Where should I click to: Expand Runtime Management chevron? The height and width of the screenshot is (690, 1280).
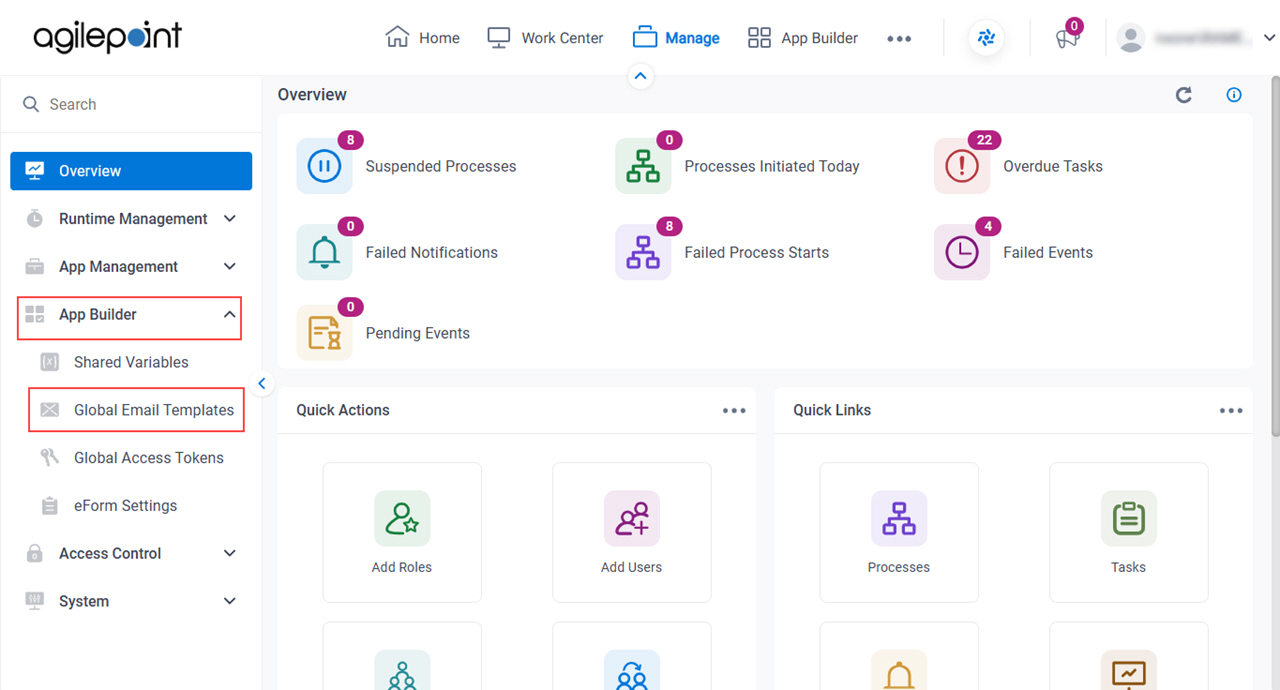(230, 219)
